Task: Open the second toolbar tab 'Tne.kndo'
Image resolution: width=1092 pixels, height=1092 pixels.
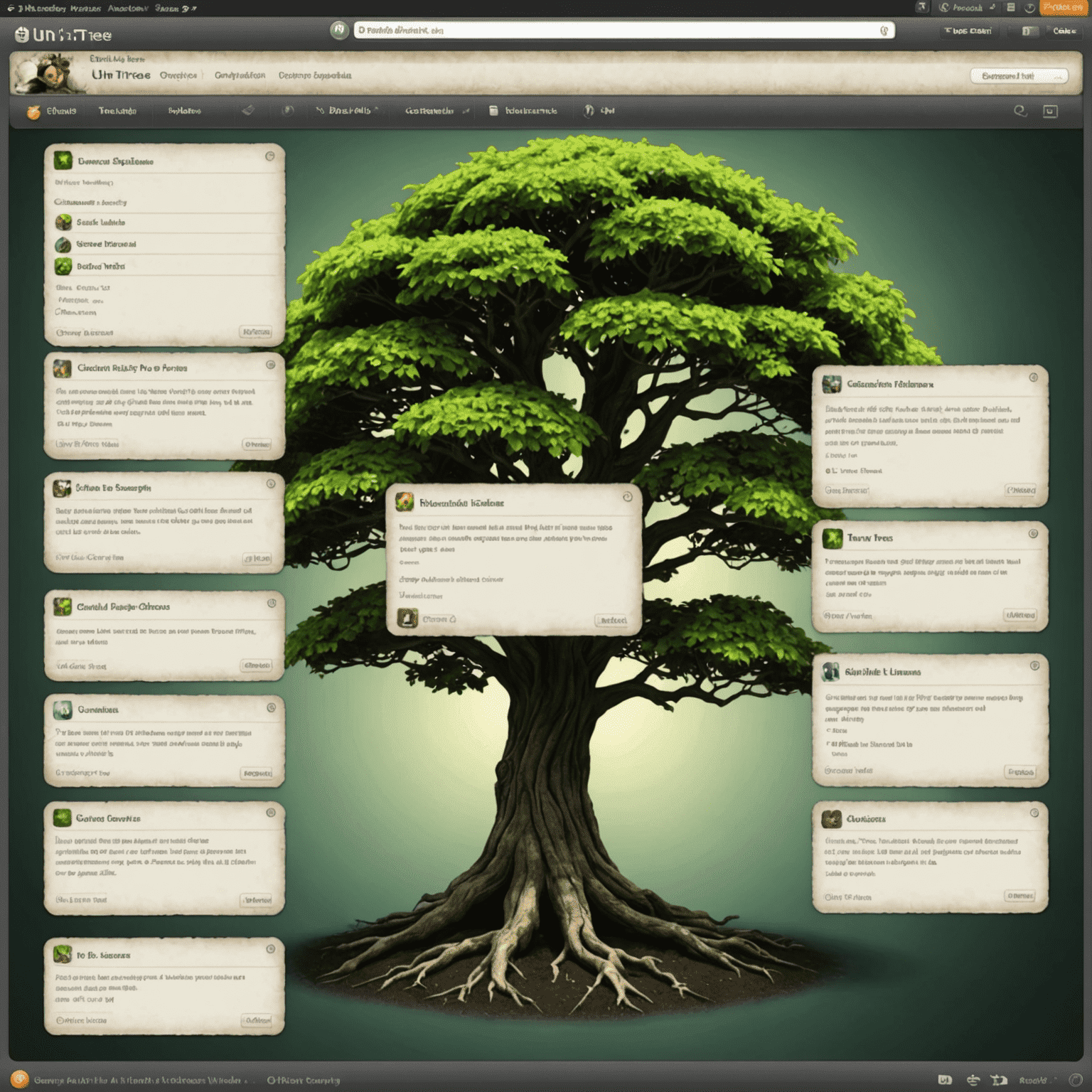Action: (x=117, y=111)
